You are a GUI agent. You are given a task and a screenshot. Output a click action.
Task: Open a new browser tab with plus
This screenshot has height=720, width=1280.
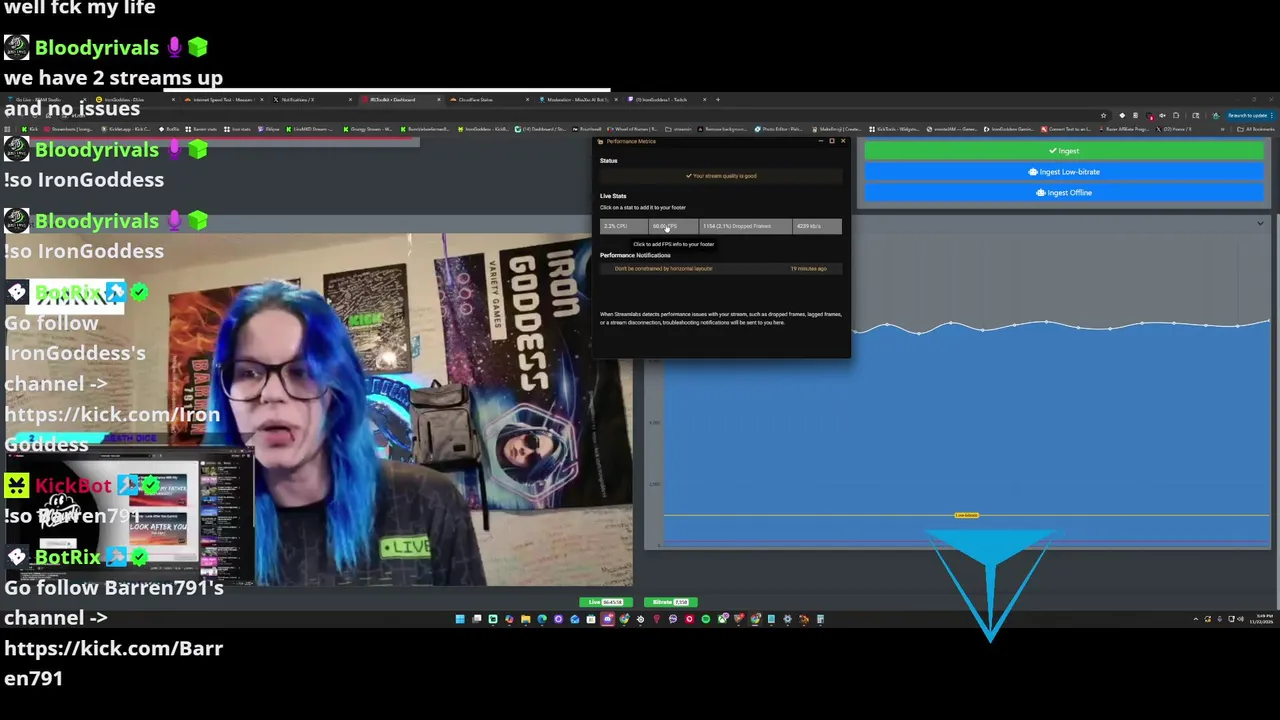tap(717, 100)
